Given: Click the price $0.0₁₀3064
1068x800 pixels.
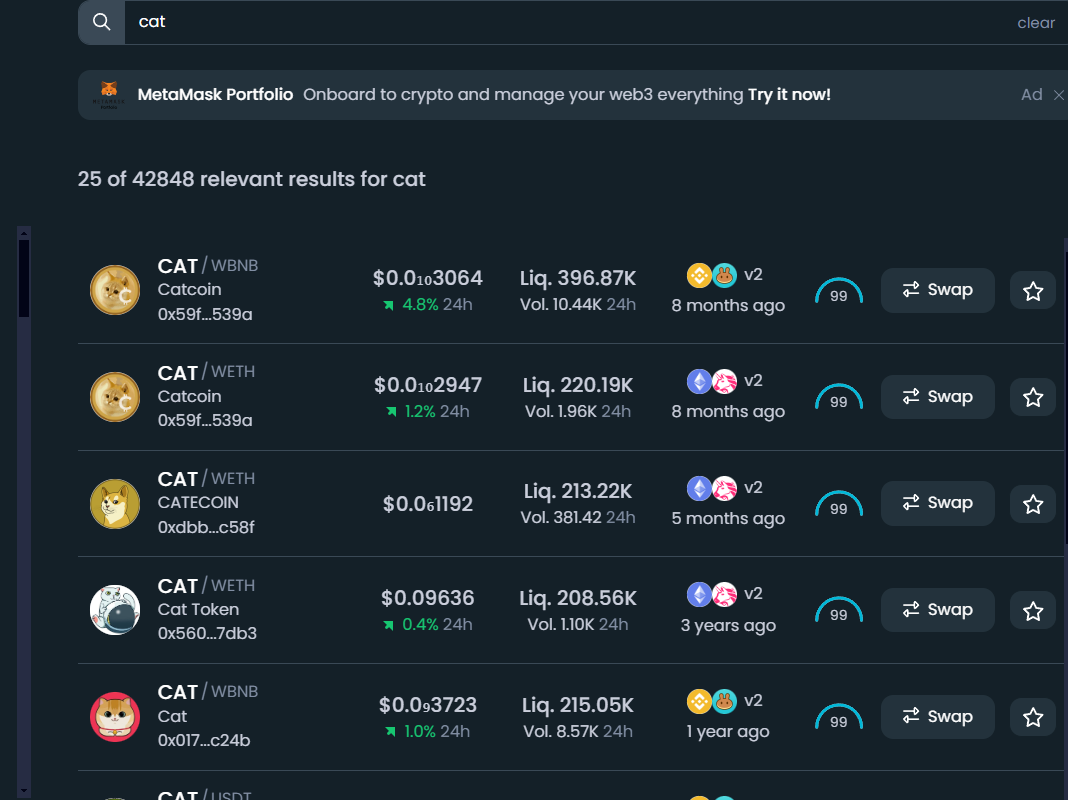Looking at the screenshot, I should 428,278.
